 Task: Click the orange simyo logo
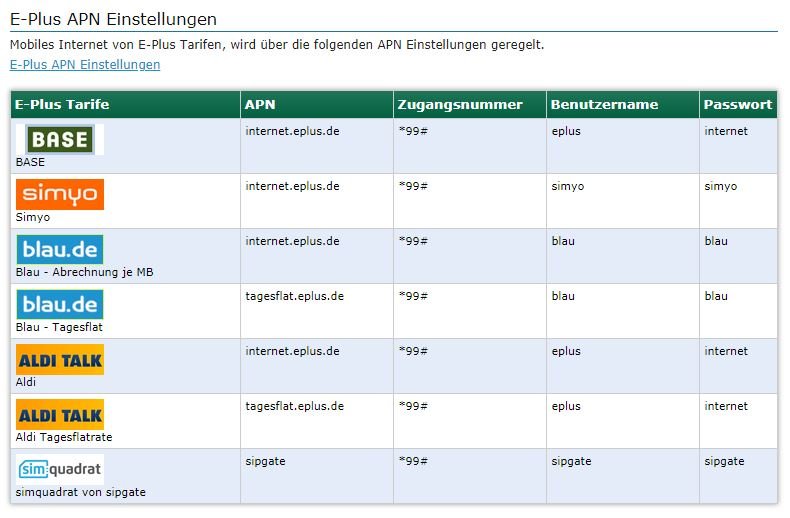(60, 194)
